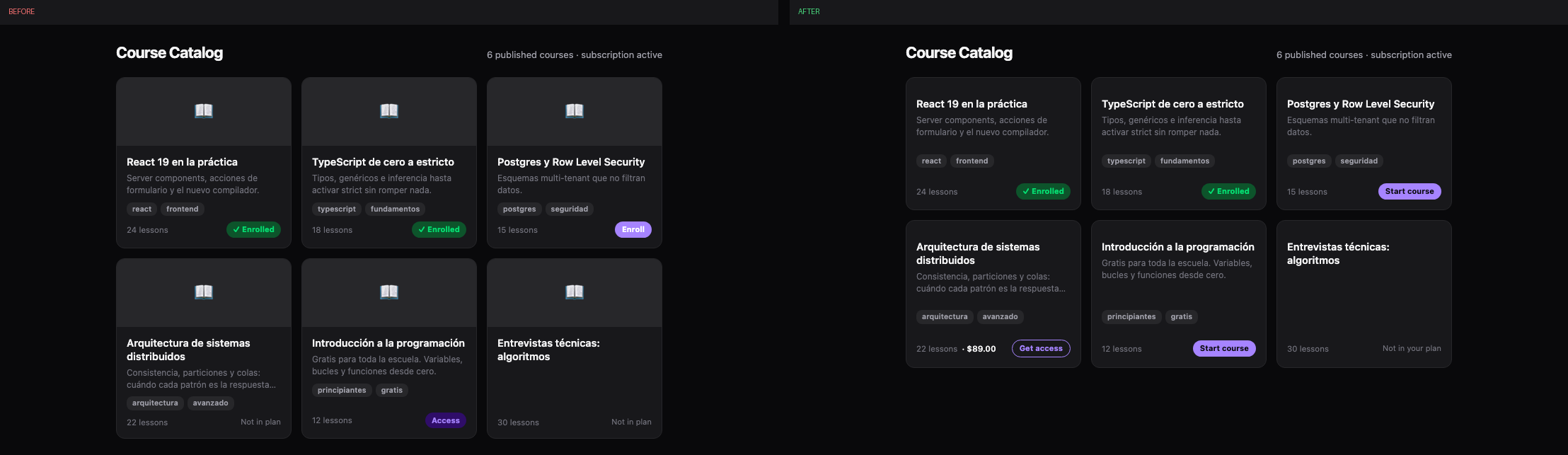1568x455 pixels.
Task: Click the 'fundamentos' tag in the BEFORE panel
Action: click(395, 209)
